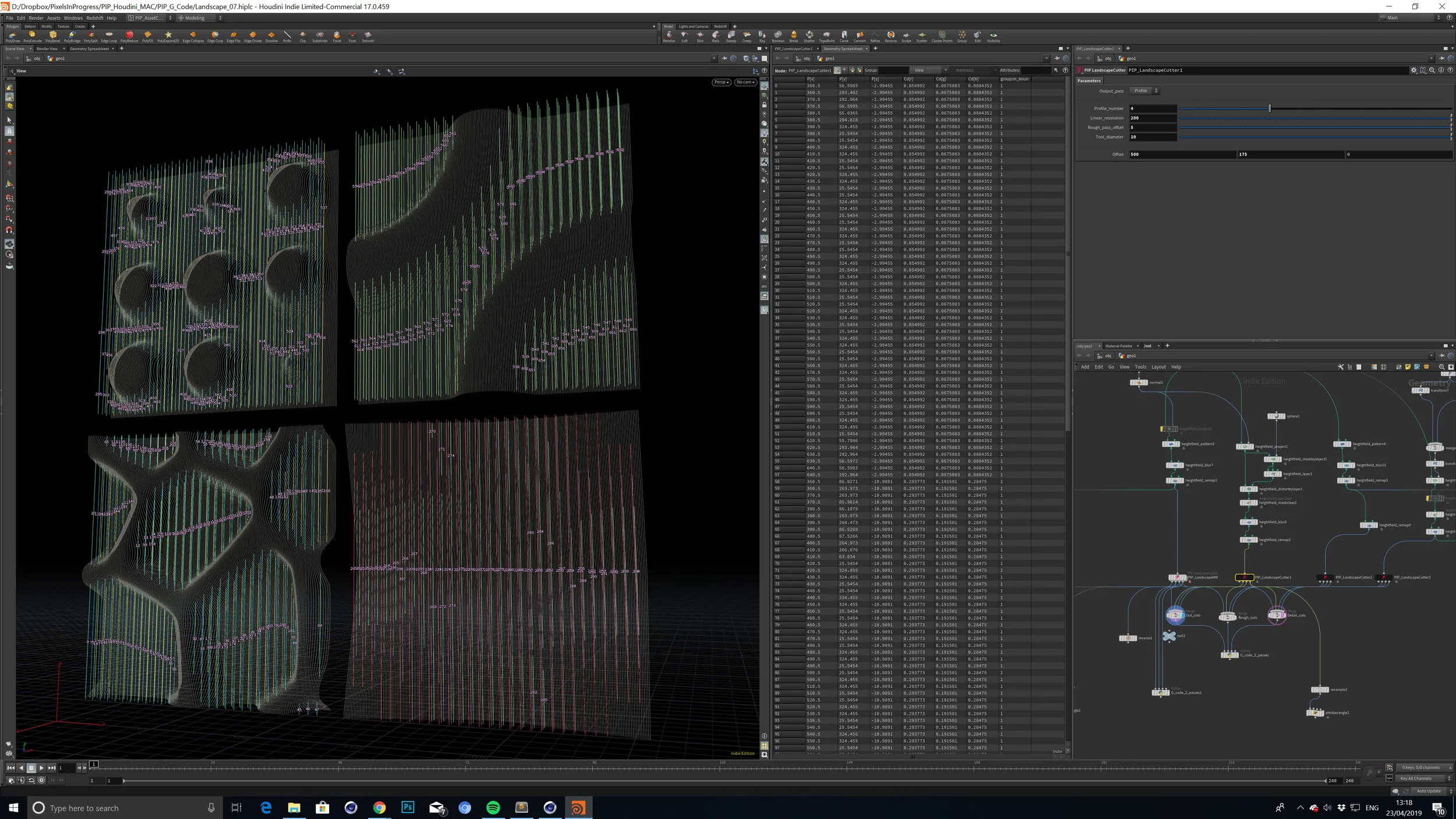Open File Explorer from the taskbar
Viewport: 1456px width, 819px height.
[294, 807]
